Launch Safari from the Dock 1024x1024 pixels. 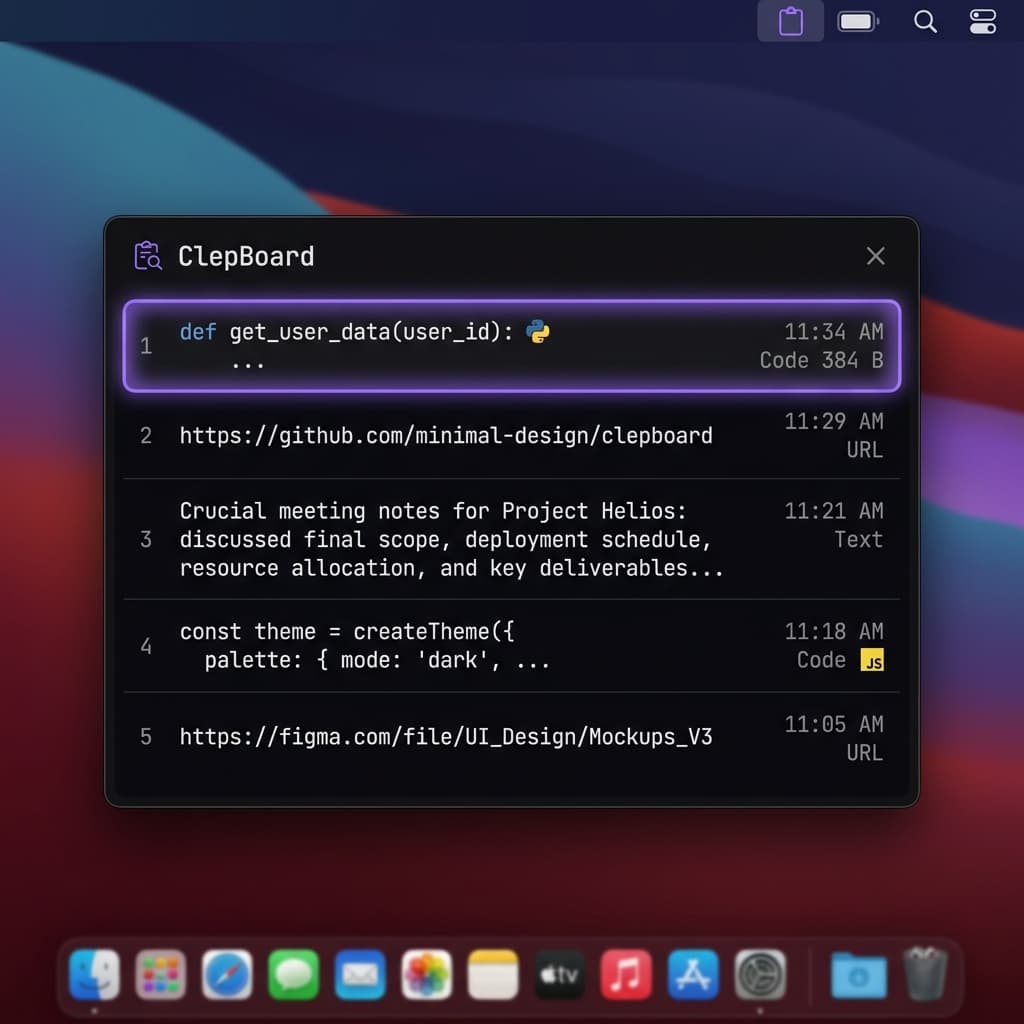point(227,975)
